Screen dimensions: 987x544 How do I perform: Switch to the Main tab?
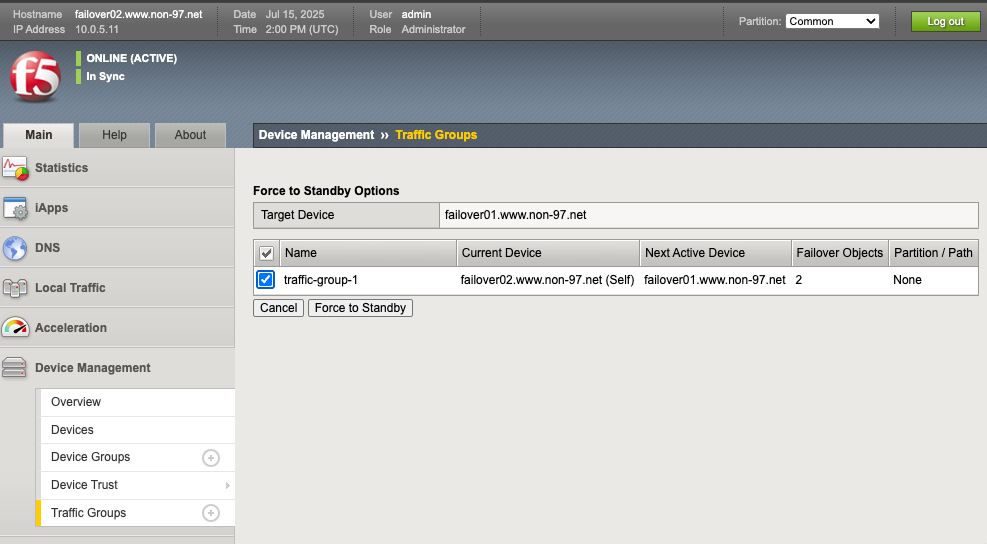tap(38, 135)
